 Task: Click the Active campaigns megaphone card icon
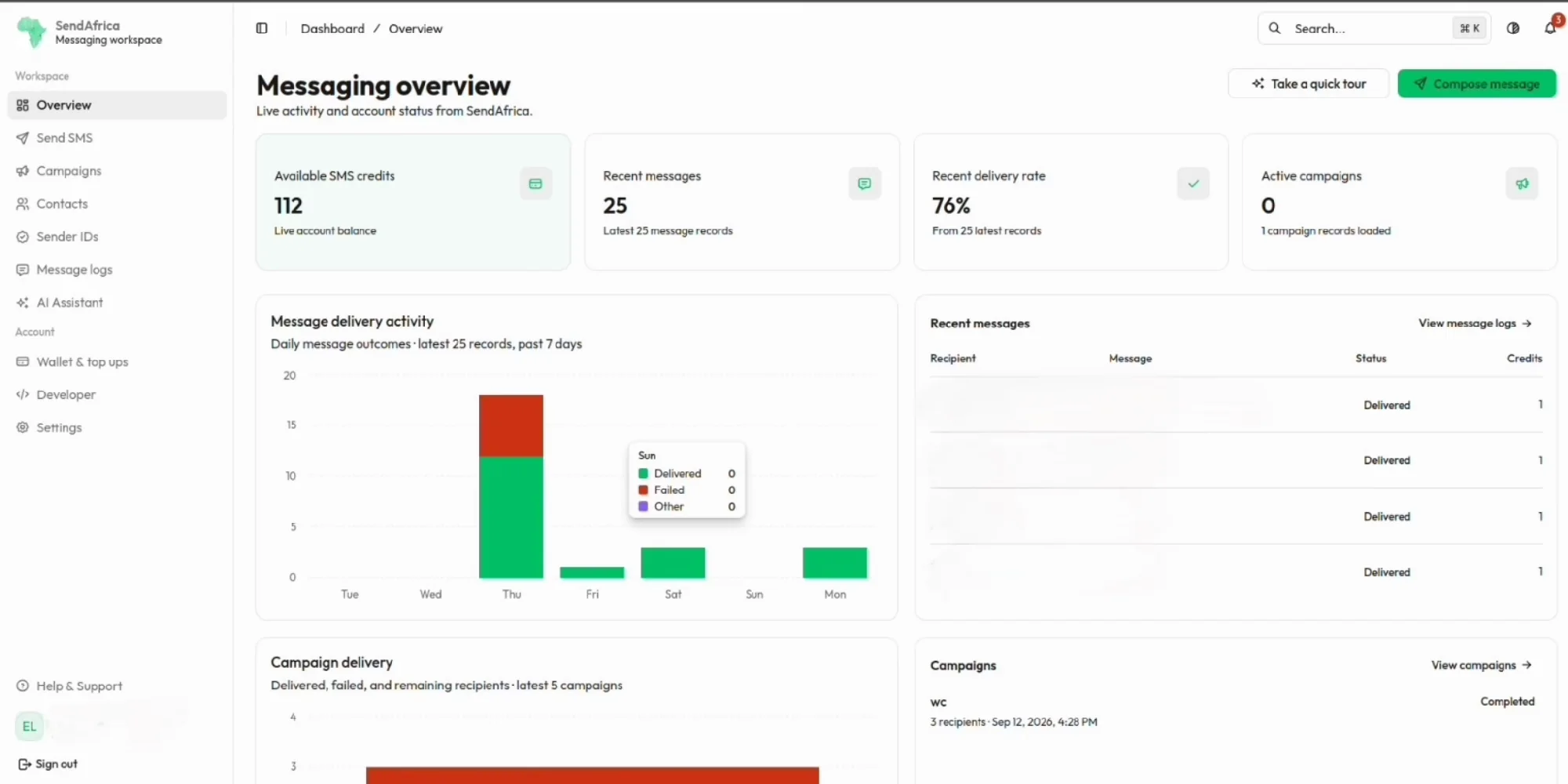pyautogui.click(x=1522, y=184)
